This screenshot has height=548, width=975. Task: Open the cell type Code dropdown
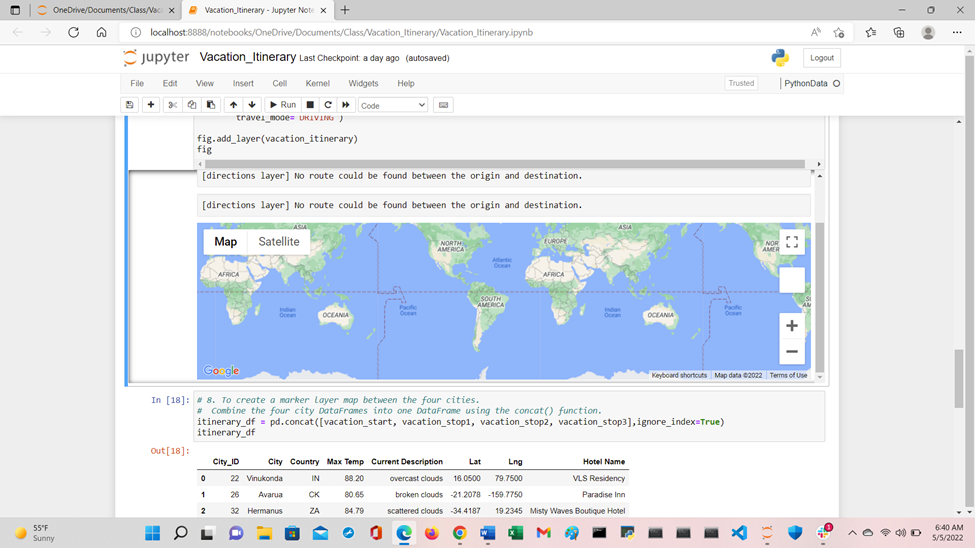(393, 105)
